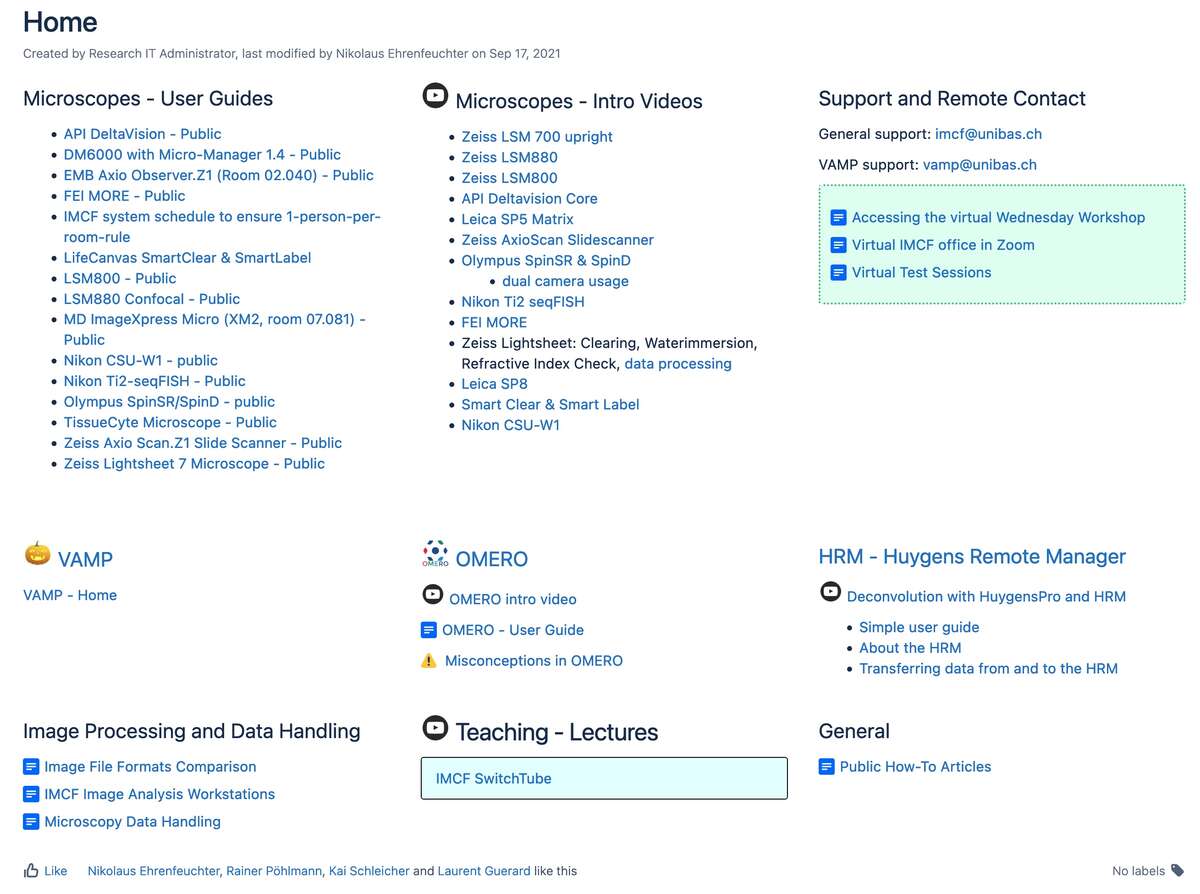Open the dual camera usage sub-item

coord(565,281)
